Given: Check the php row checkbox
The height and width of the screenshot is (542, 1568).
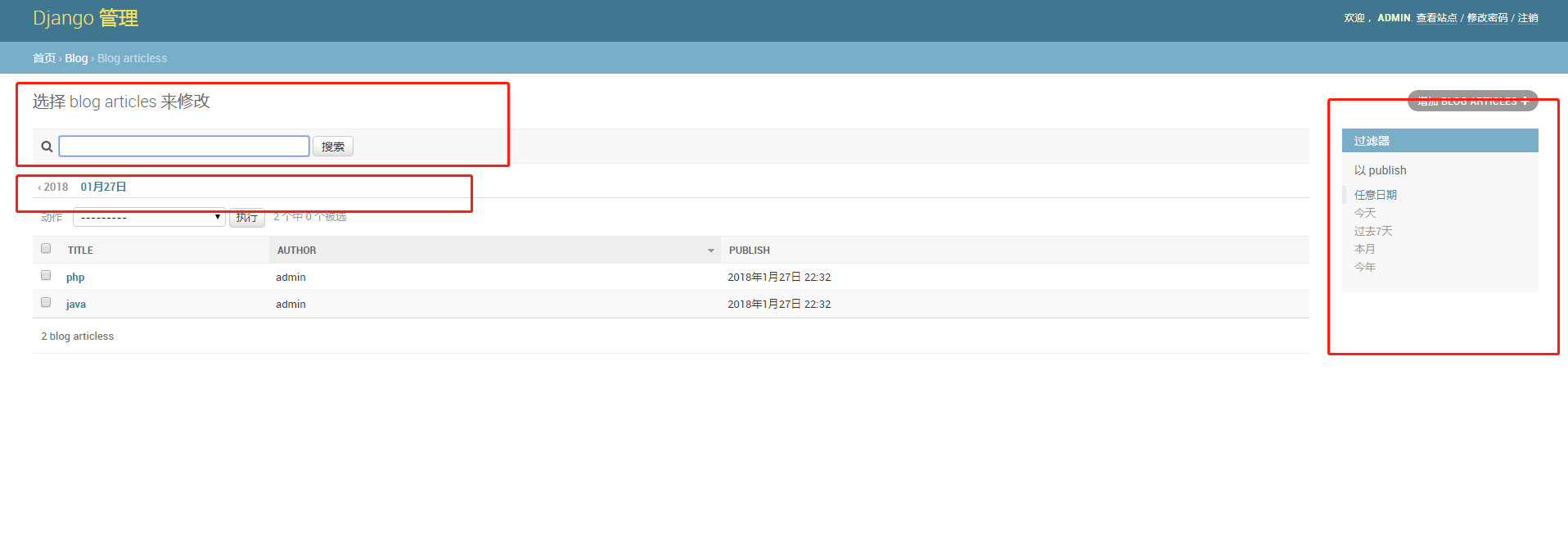Looking at the screenshot, I should 46,276.
